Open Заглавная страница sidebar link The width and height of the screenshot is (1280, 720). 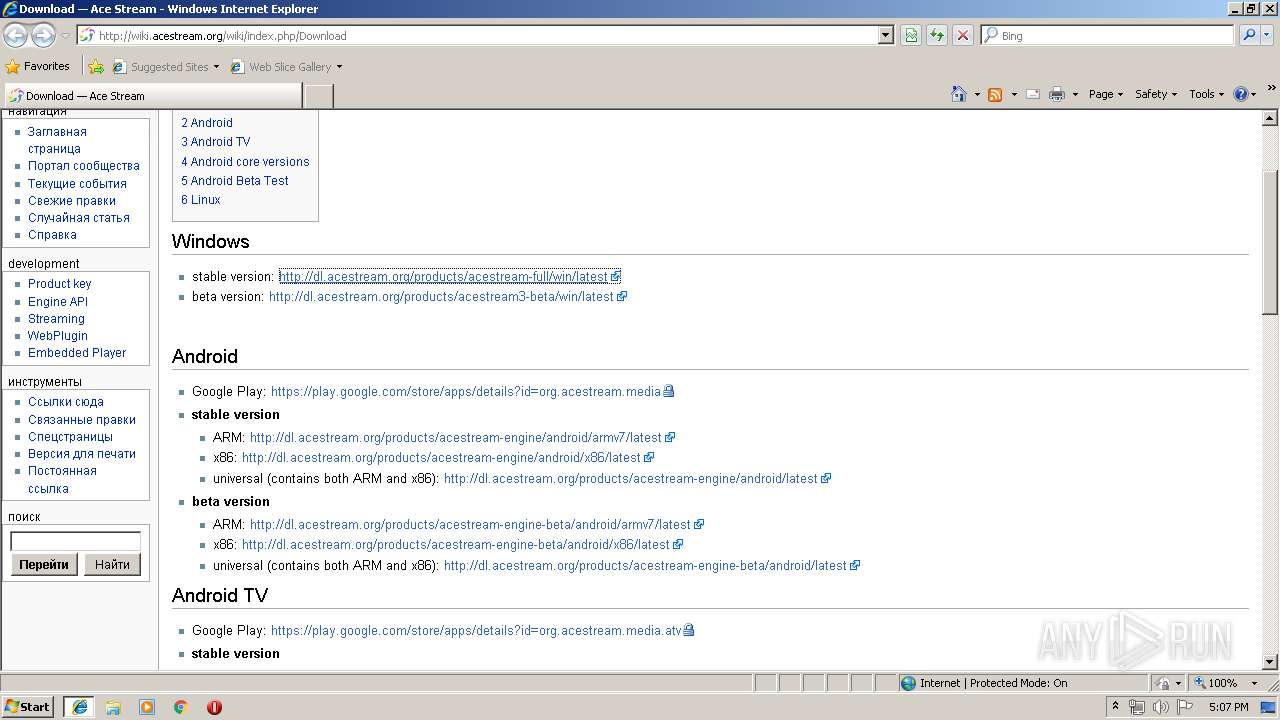coord(57,140)
